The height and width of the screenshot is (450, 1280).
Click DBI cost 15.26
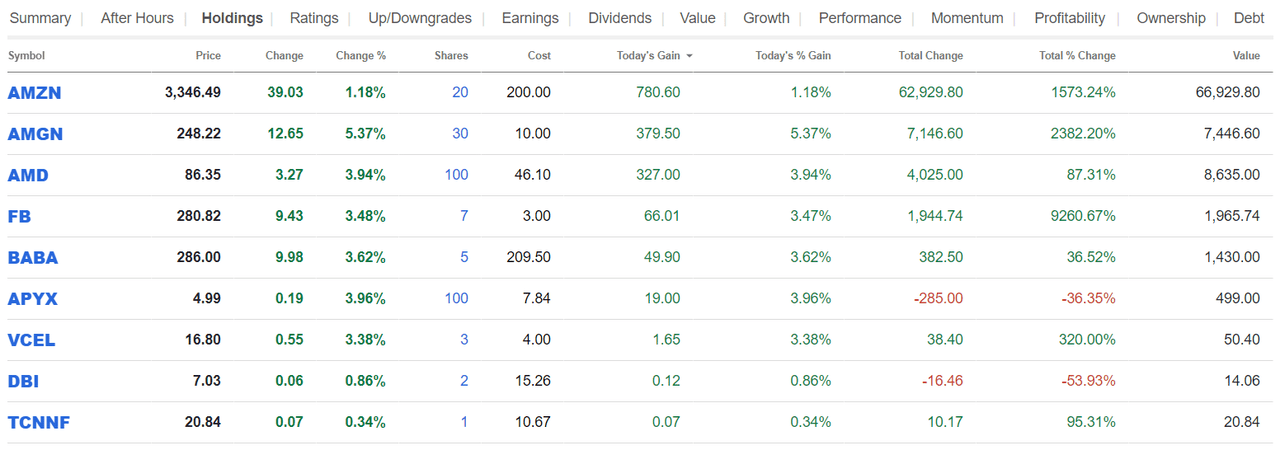(x=533, y=381)
